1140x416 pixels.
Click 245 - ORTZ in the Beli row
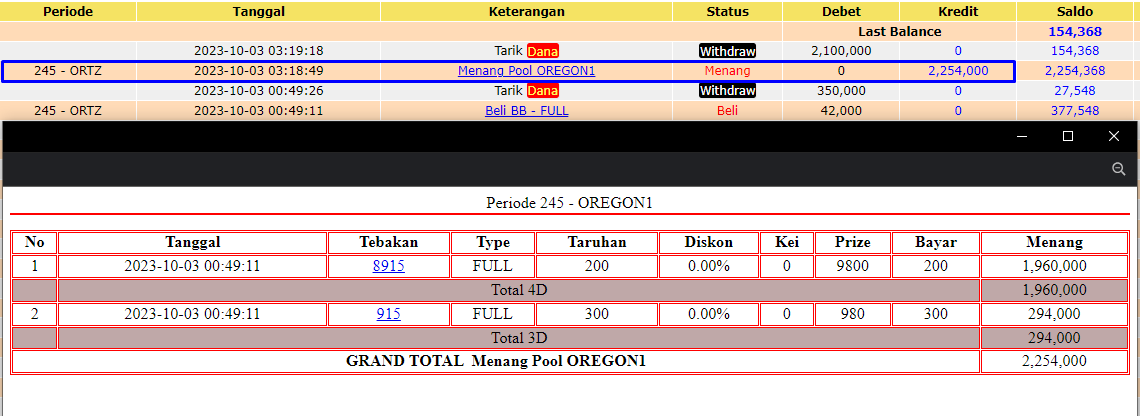(x=68, y=111)
